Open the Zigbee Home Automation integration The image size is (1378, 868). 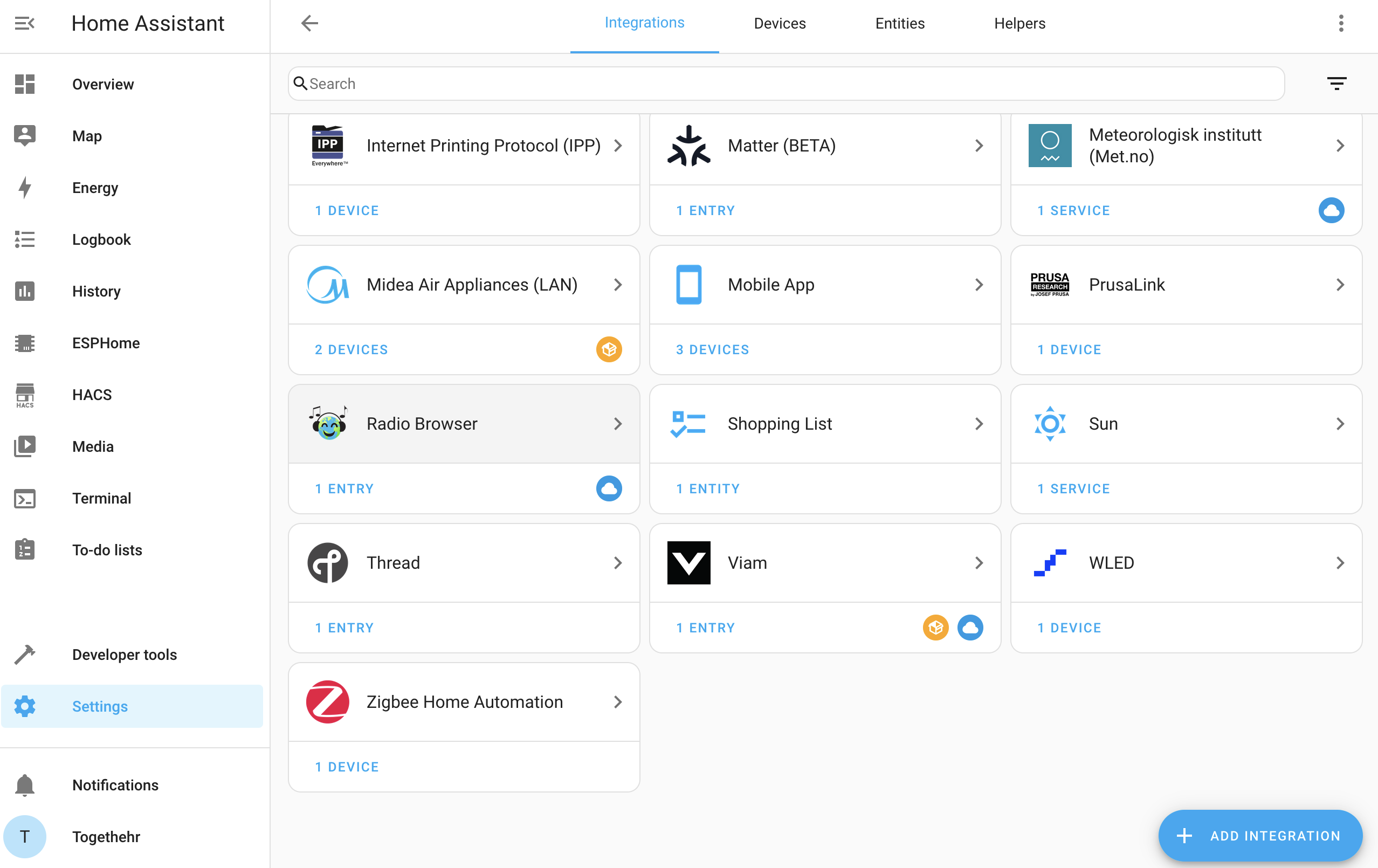pyautogui.click(x=464, y=702)
